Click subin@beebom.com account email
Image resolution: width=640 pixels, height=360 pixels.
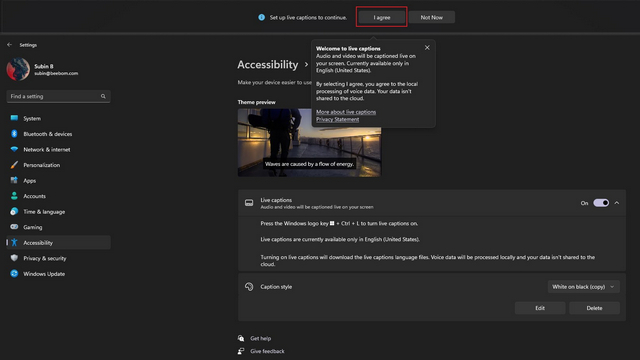point(56,73)
